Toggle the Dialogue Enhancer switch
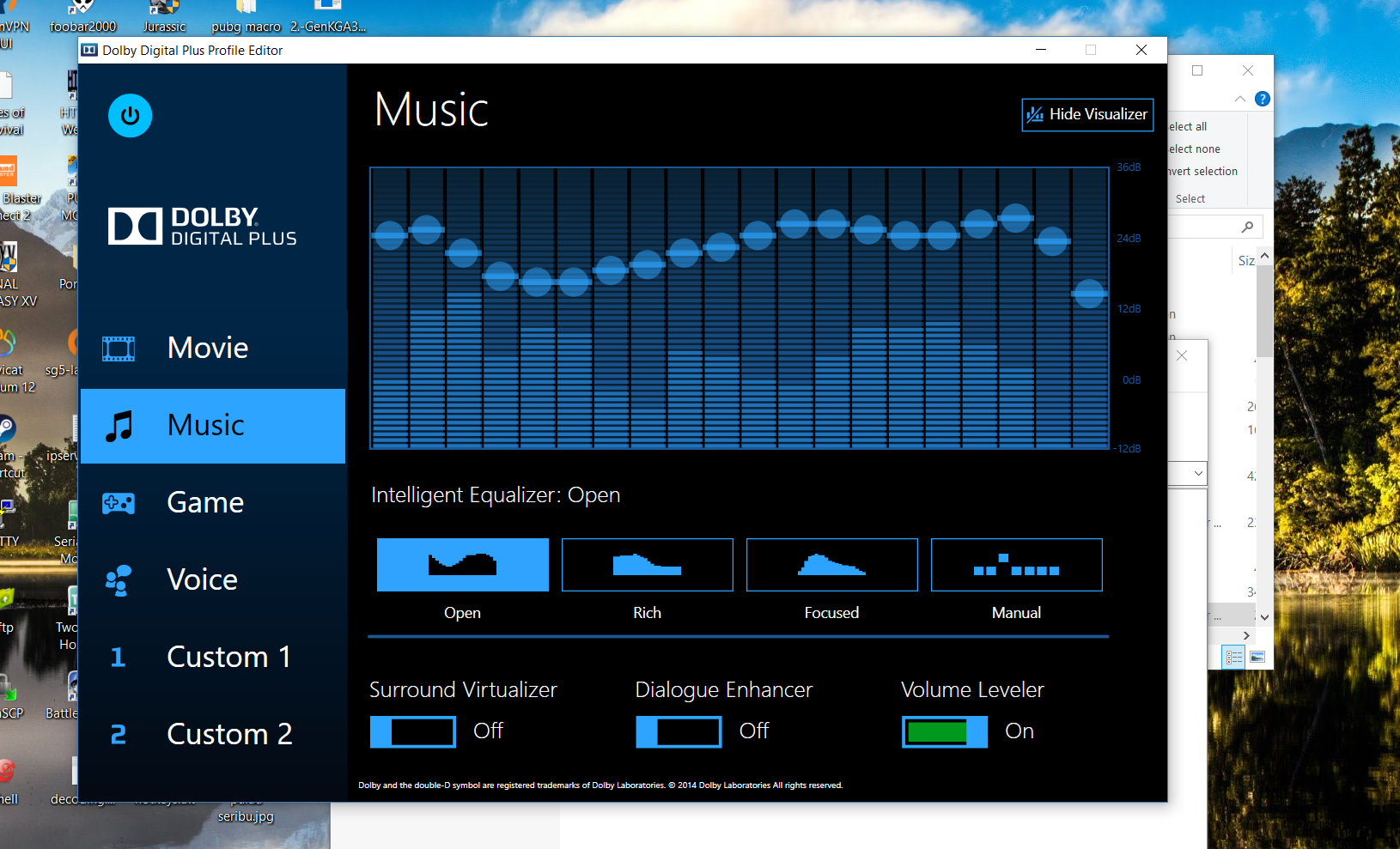This screenshot has width=1400, height=849. tap(679, 732)
